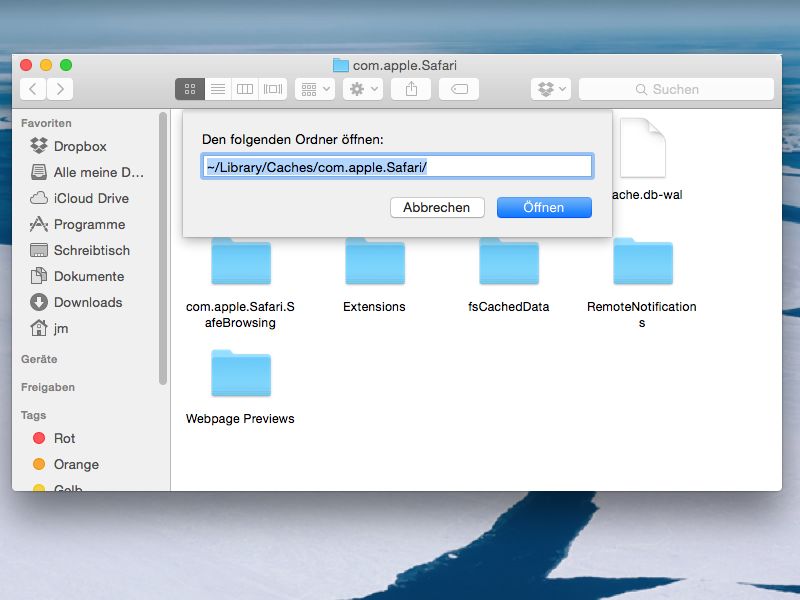Click the folder path text field
This screenshot has height=600, width=800.
click(397, 166)
